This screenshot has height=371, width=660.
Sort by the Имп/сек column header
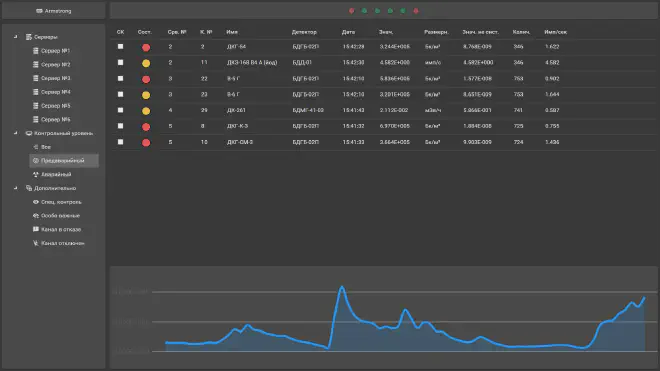pos(556,32)
